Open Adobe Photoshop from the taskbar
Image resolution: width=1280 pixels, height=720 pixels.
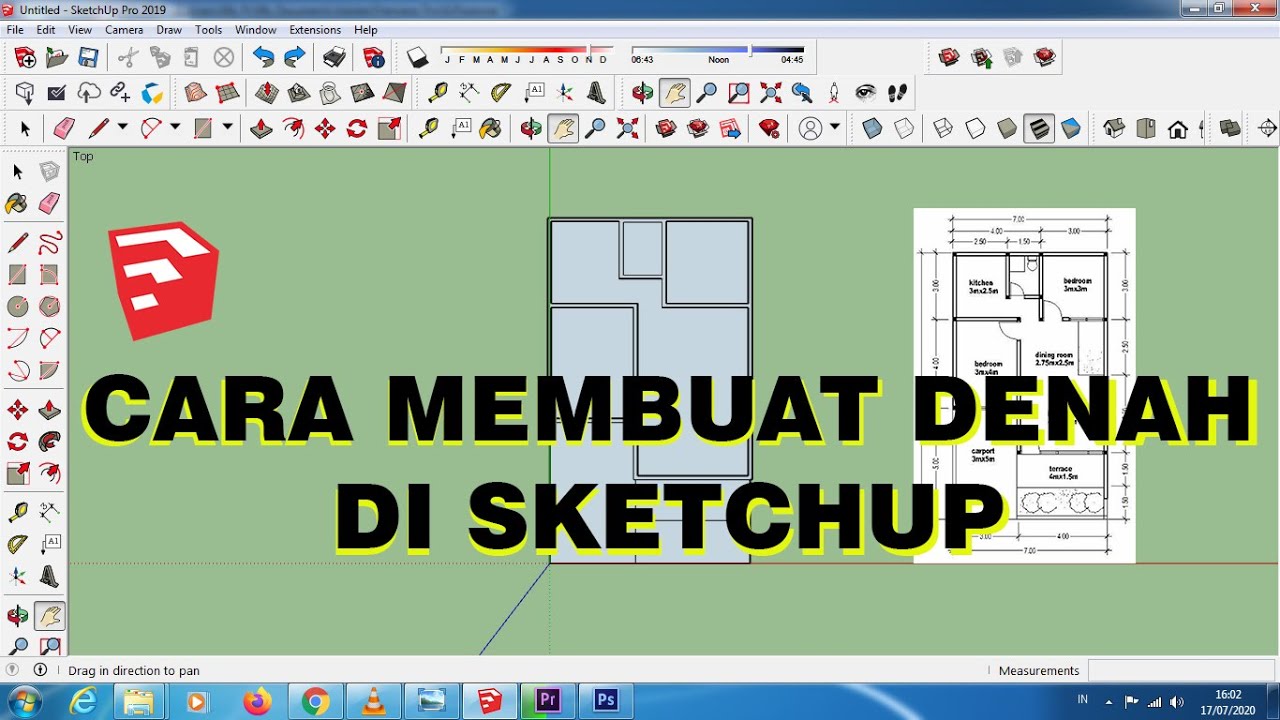[606, 701]
